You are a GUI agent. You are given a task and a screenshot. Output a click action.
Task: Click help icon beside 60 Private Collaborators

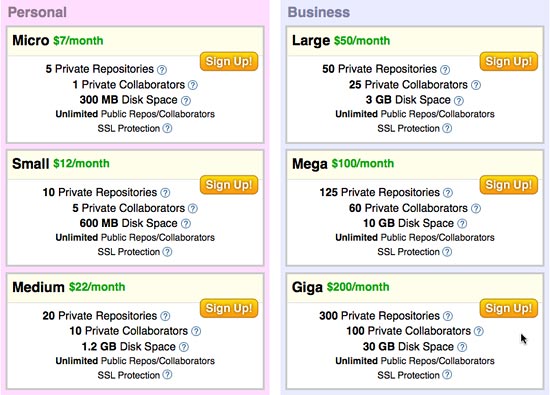(476, 208)
